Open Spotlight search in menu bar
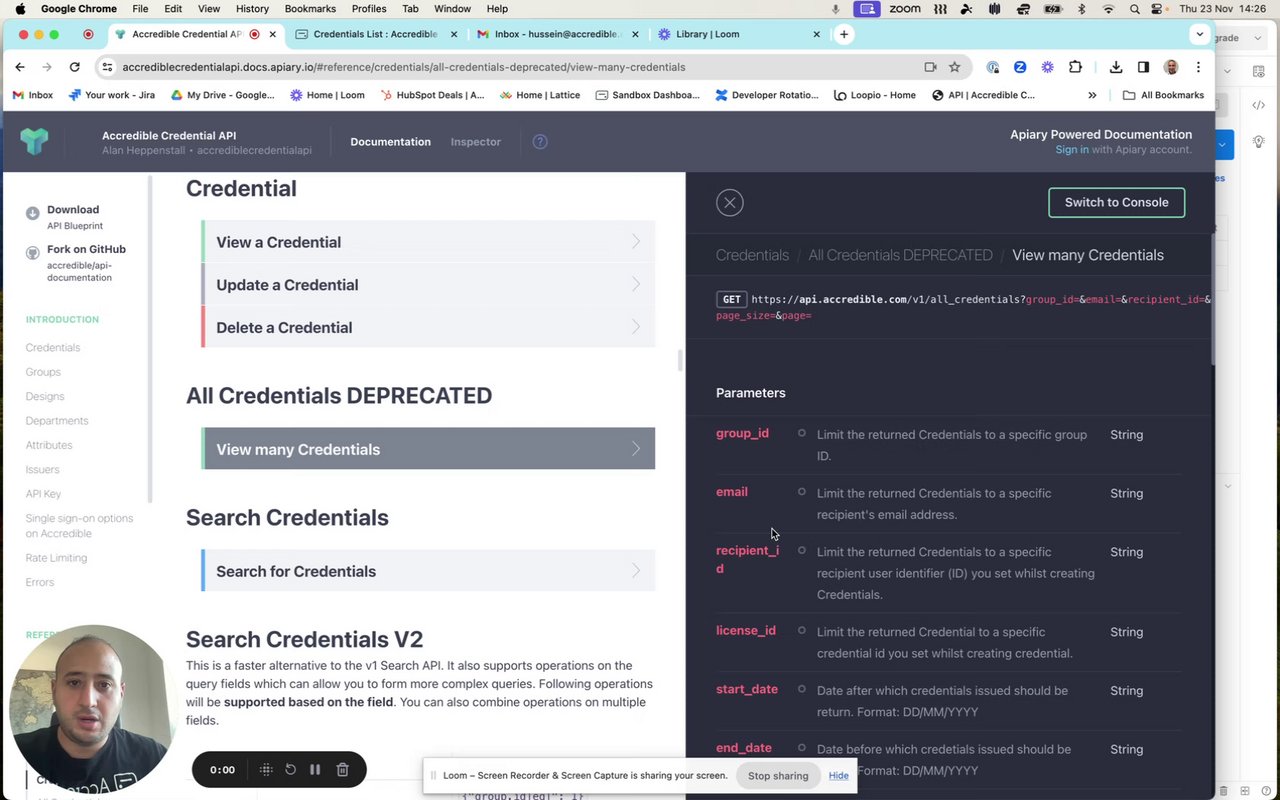The width and height of the screenshot is (1280, 800). pos(1135,9)
